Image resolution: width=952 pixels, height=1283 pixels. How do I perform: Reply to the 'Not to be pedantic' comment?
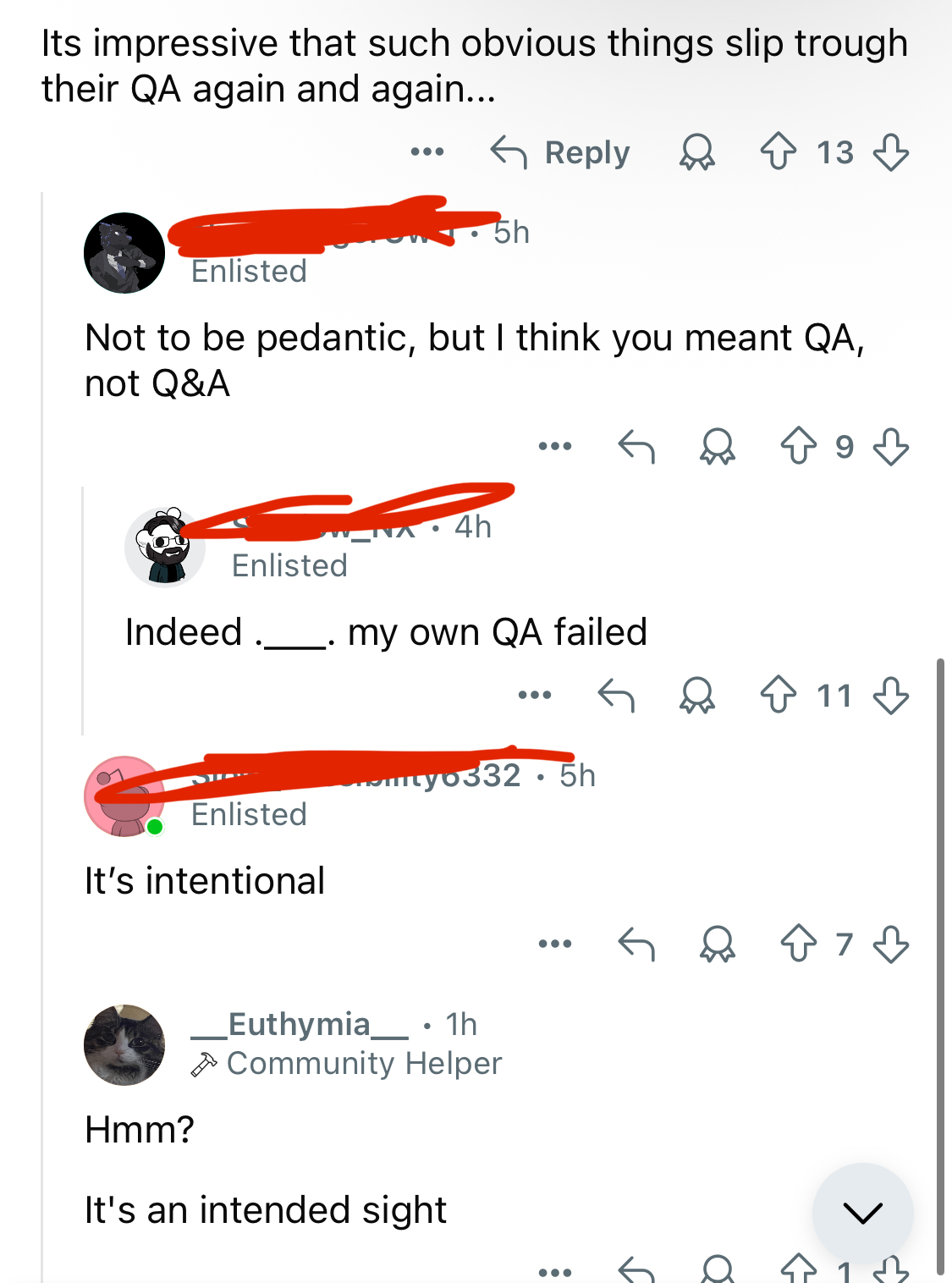(x=636, y=446)
